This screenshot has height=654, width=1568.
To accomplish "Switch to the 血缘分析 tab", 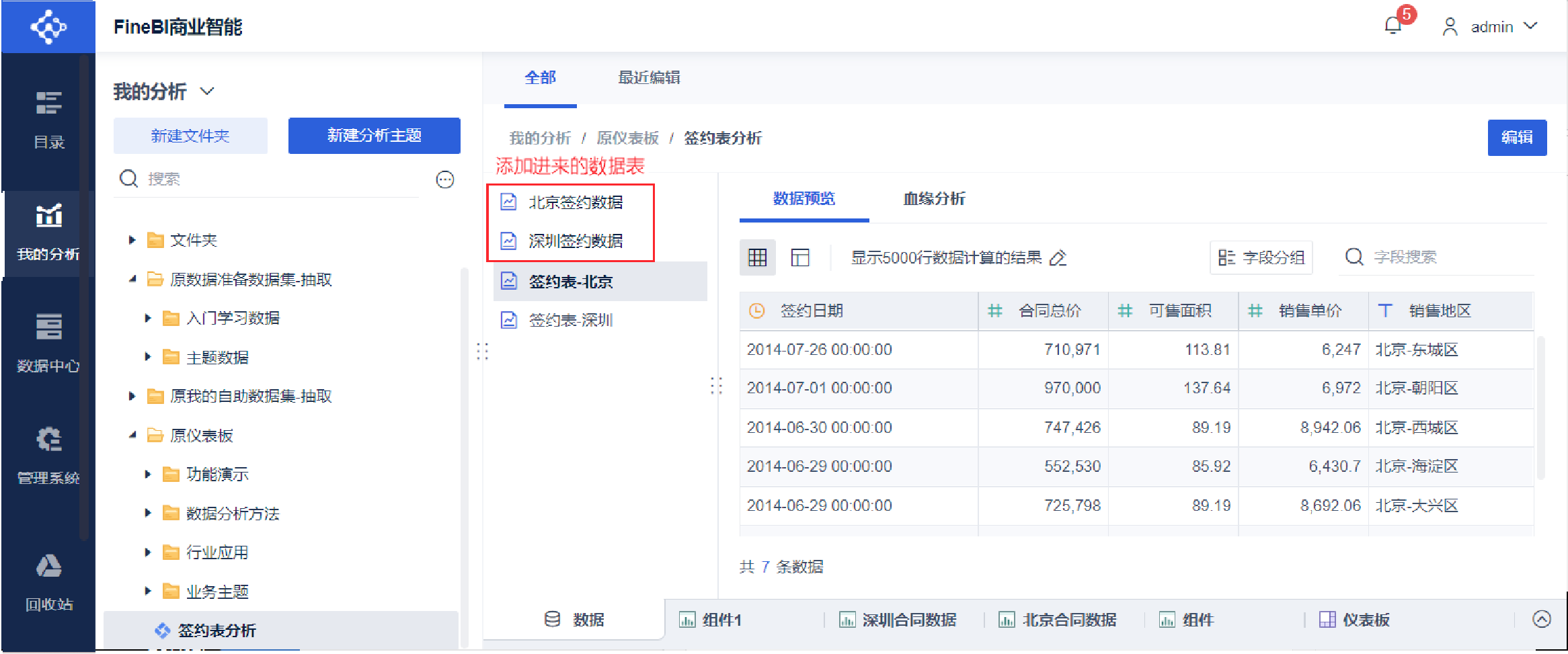I will point(934,199).
